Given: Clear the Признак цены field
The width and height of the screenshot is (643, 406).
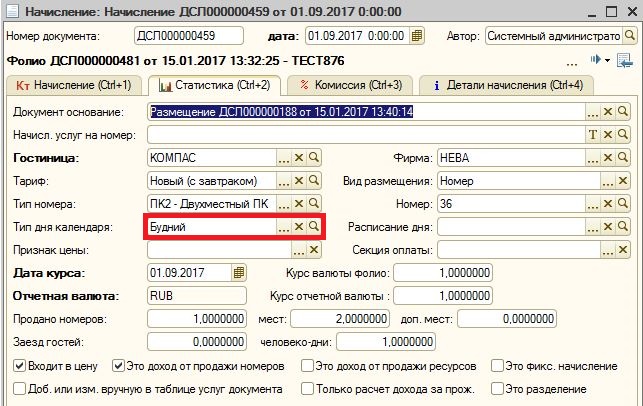Looking at the screenshot, I should pos(314,249).
